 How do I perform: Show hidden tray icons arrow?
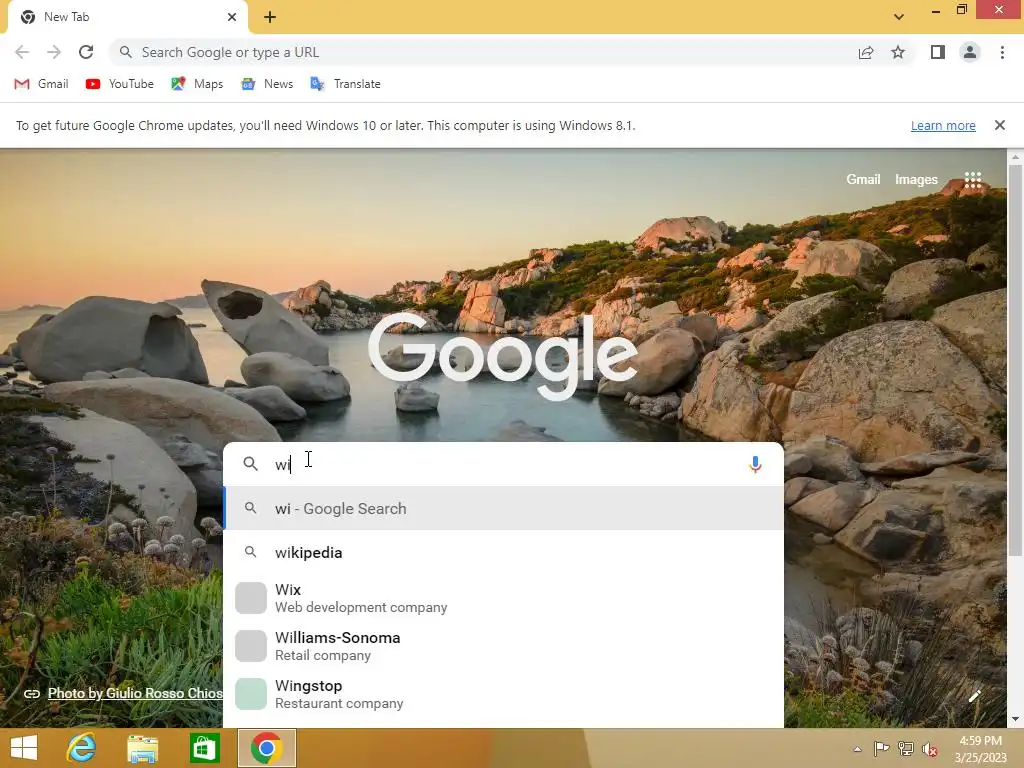857,749
